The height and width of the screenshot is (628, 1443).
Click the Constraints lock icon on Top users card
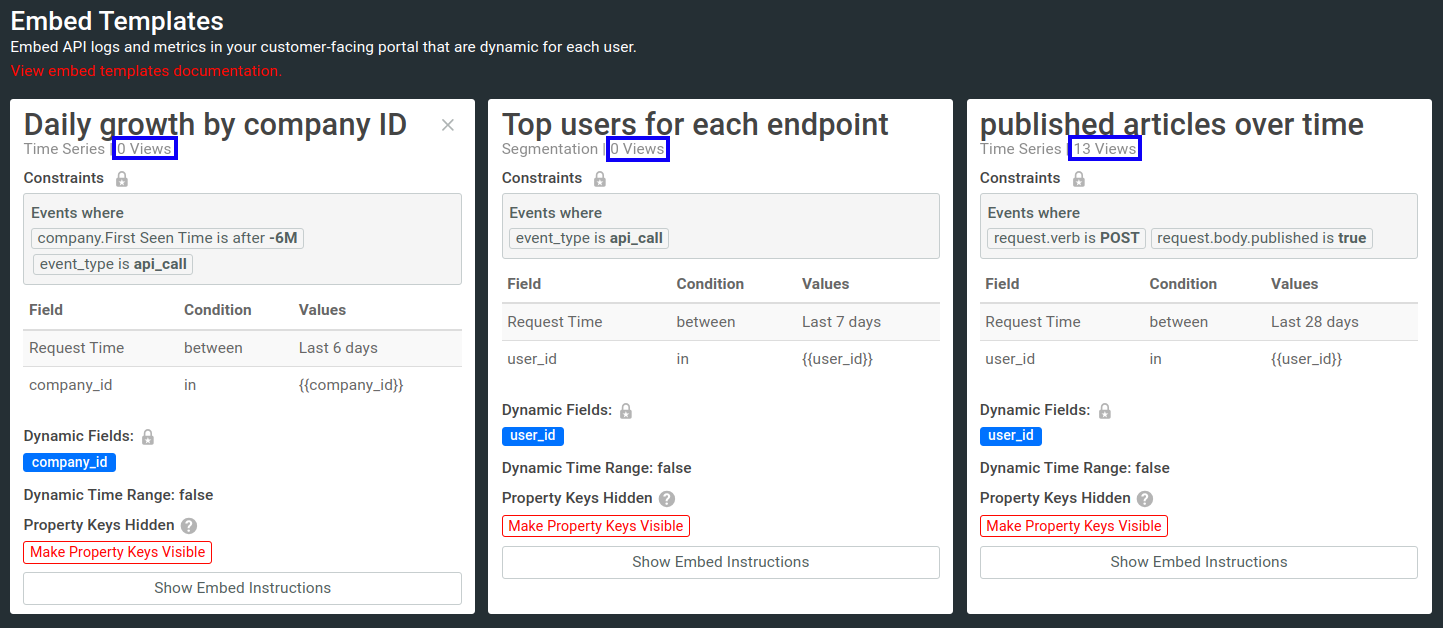tap(599, 178)
